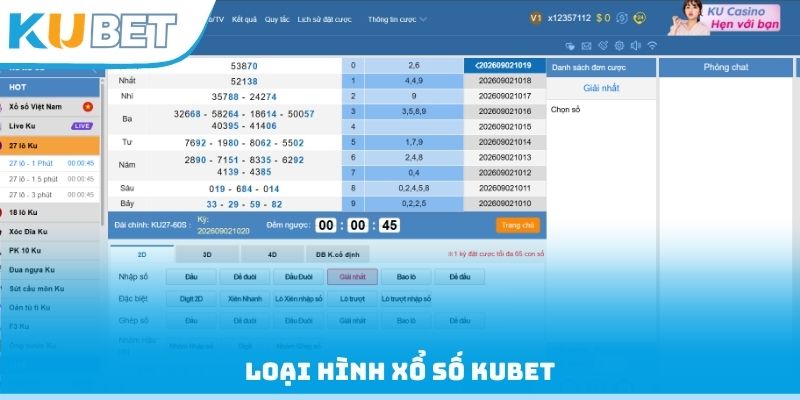Select the 27 lô - 1.5 phút game
Viewport: 800px width, 400px height.
click(x=49, y=179)
